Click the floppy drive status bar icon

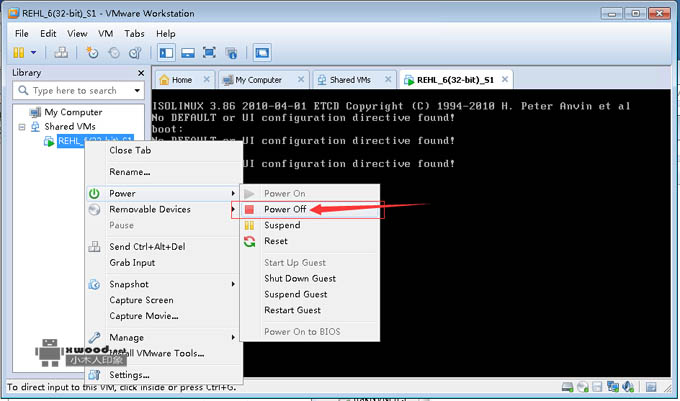[x=597, y=387]
